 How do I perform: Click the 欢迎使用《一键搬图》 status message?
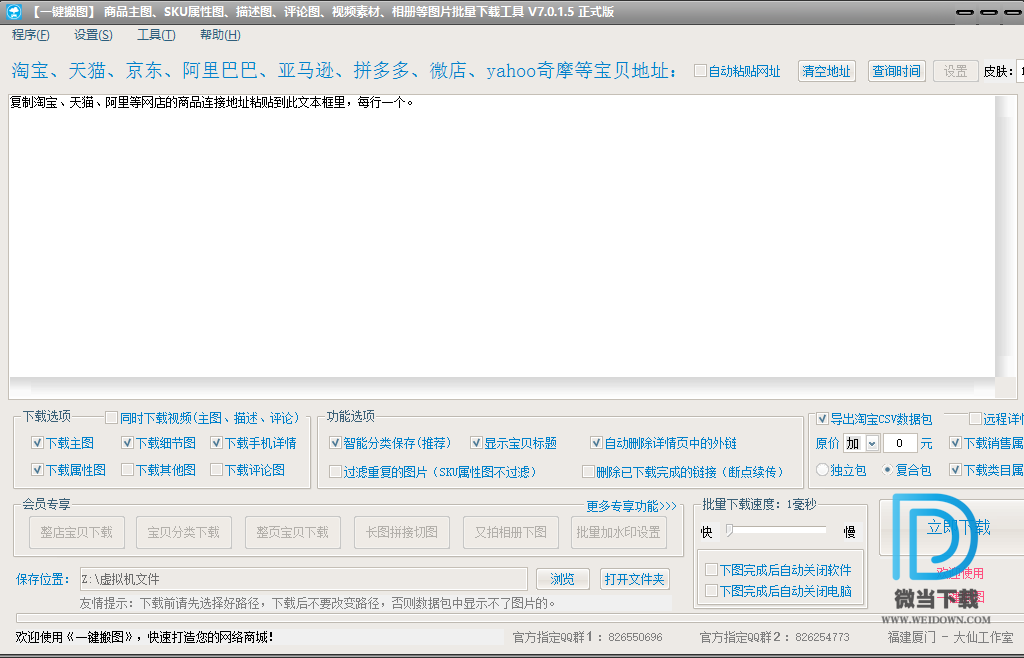point(144,637)
